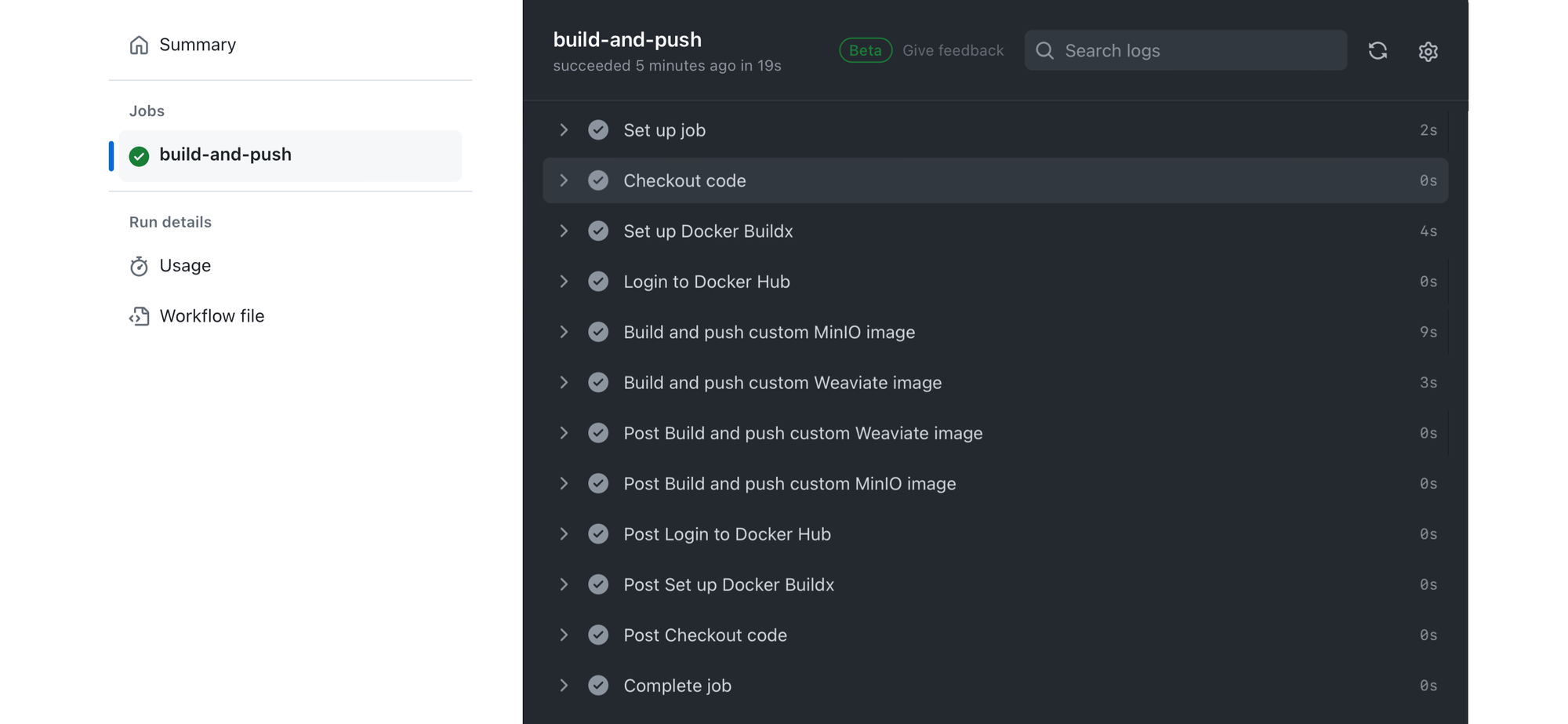Expand the Login to Docker Hub step
The width and height of the screenshot is (1568, 724).
(x=564, y=282)
